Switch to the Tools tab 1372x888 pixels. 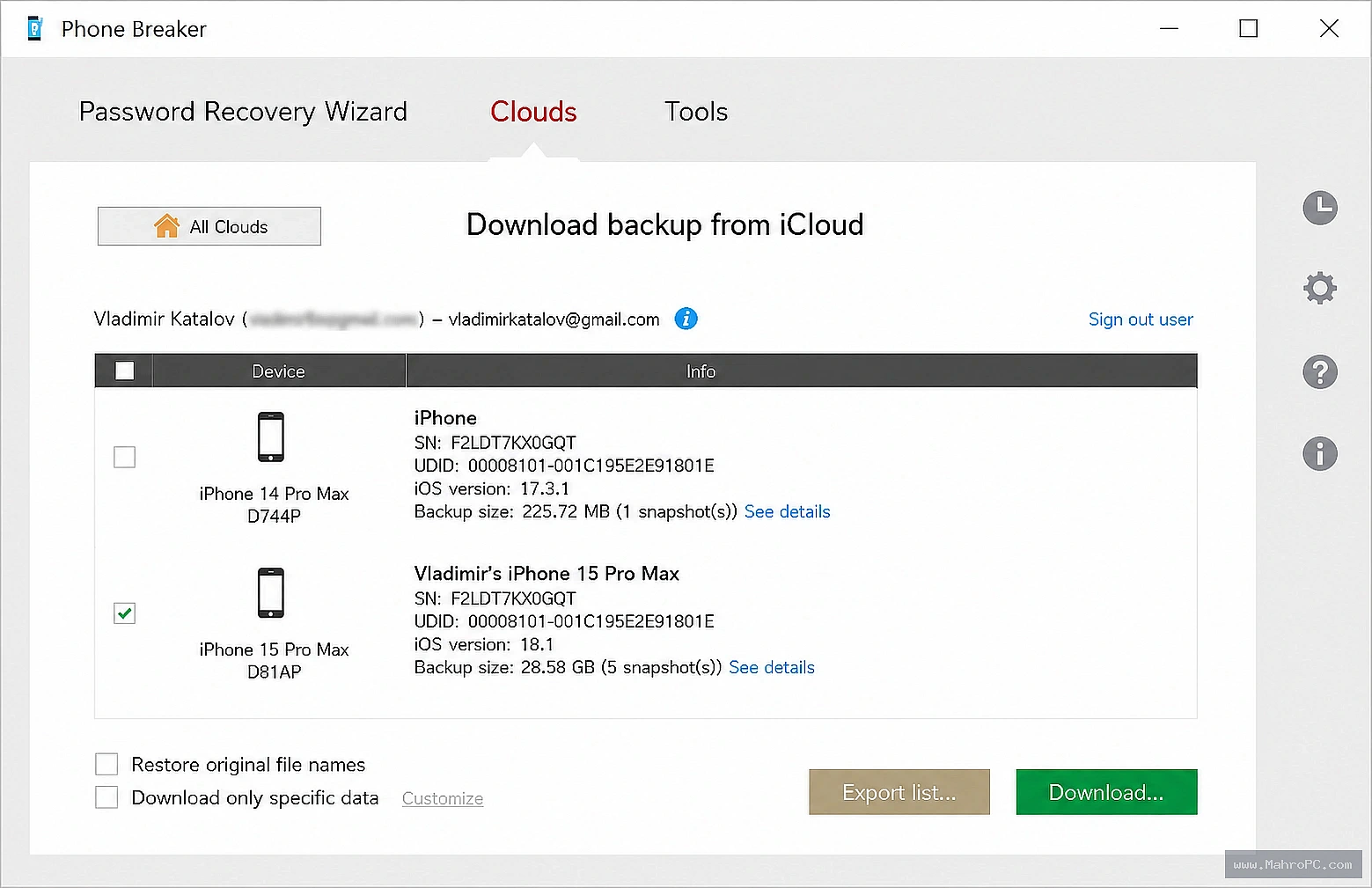[696, 112]
